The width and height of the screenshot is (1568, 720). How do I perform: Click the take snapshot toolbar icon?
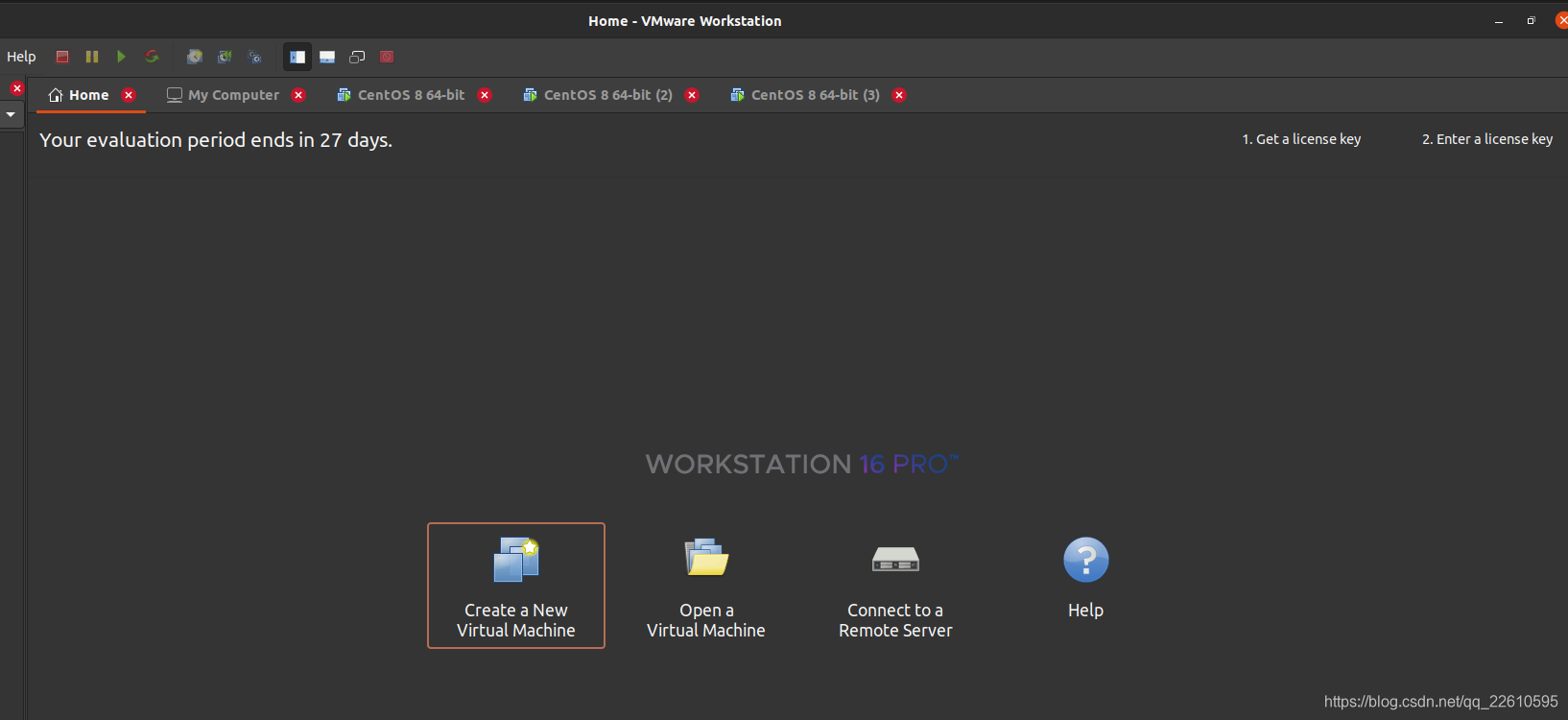195,57
